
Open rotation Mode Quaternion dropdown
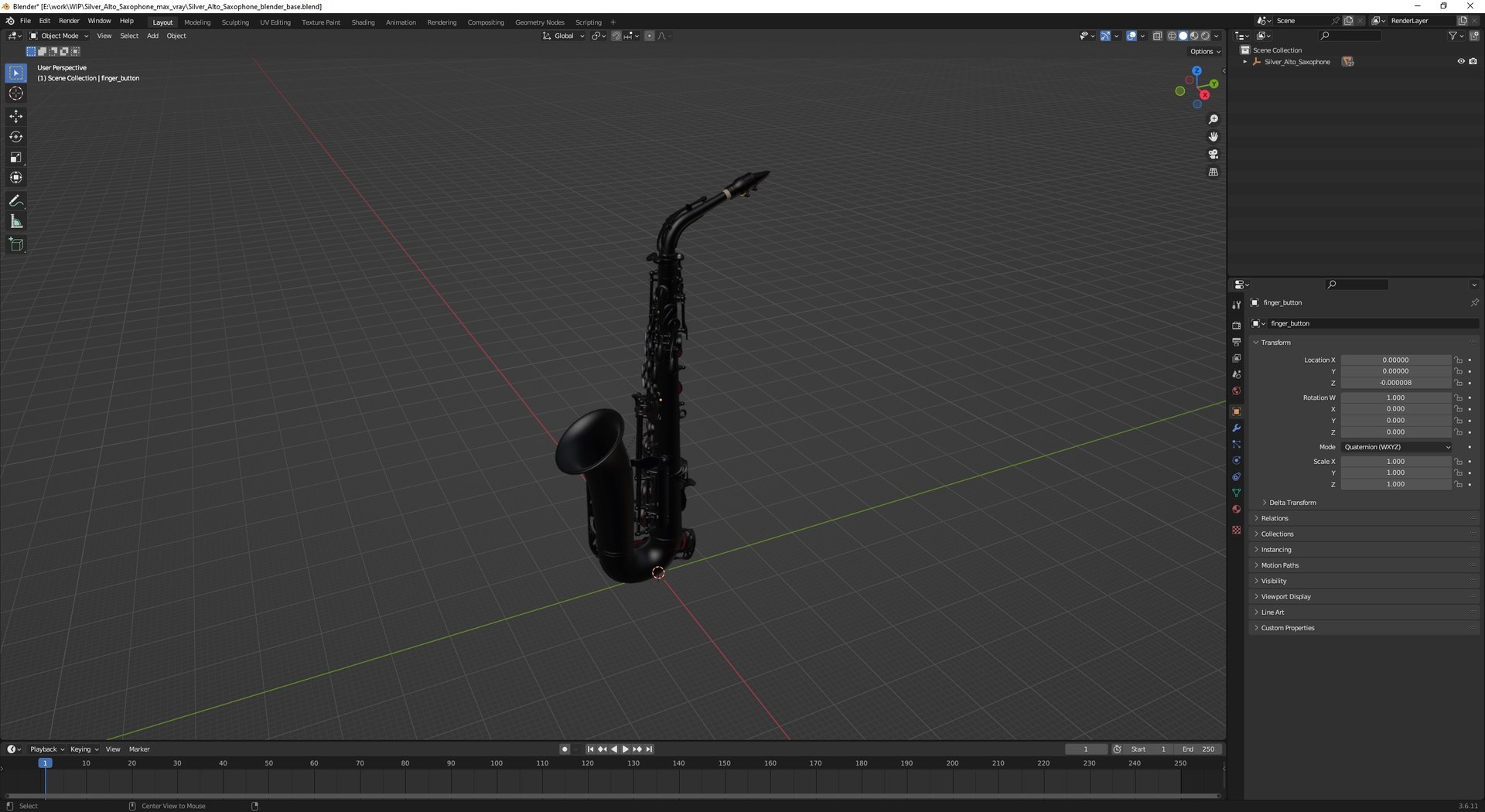point(1397,447)
